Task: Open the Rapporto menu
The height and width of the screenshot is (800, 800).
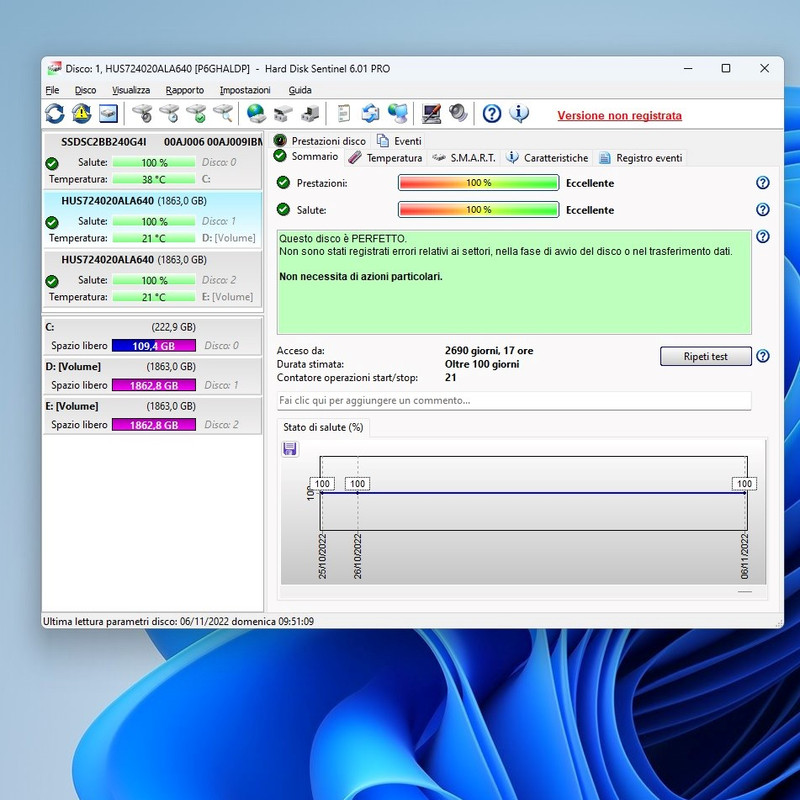Action: coord(185,90)
